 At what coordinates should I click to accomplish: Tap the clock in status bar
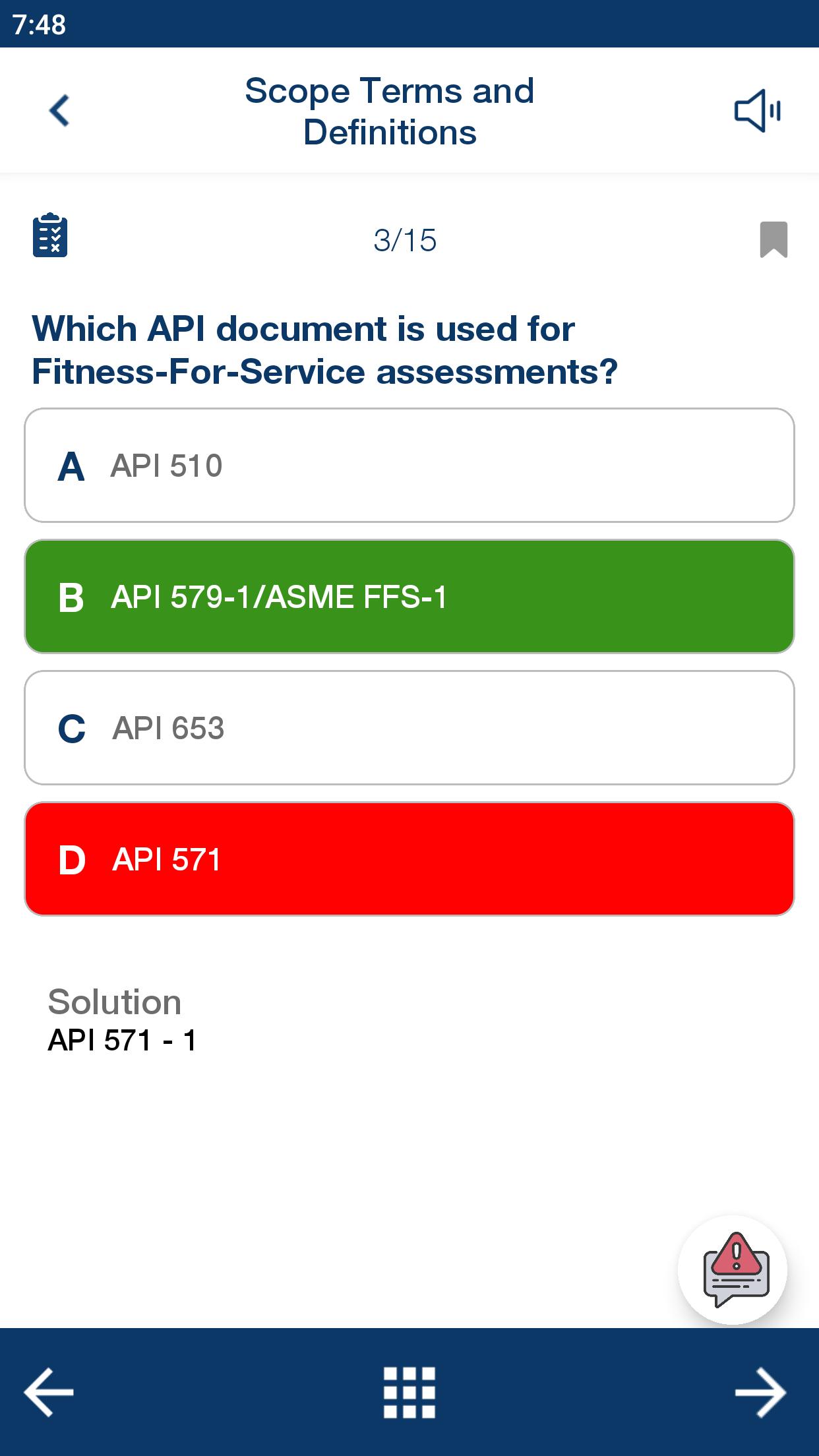(x=39, y=24)
